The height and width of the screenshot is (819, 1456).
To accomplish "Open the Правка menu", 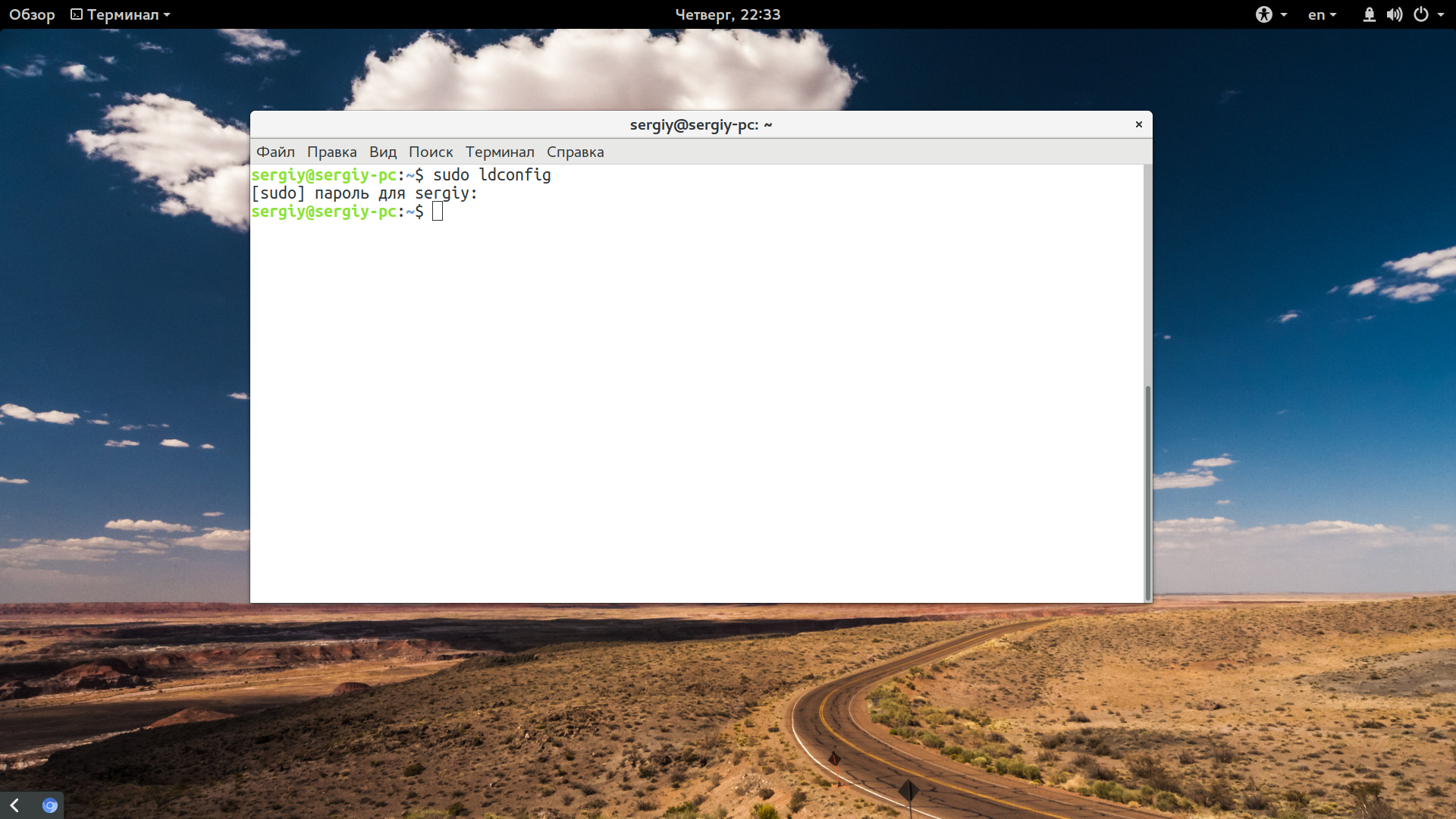I will pyautogui.click(x=331, y=152).
